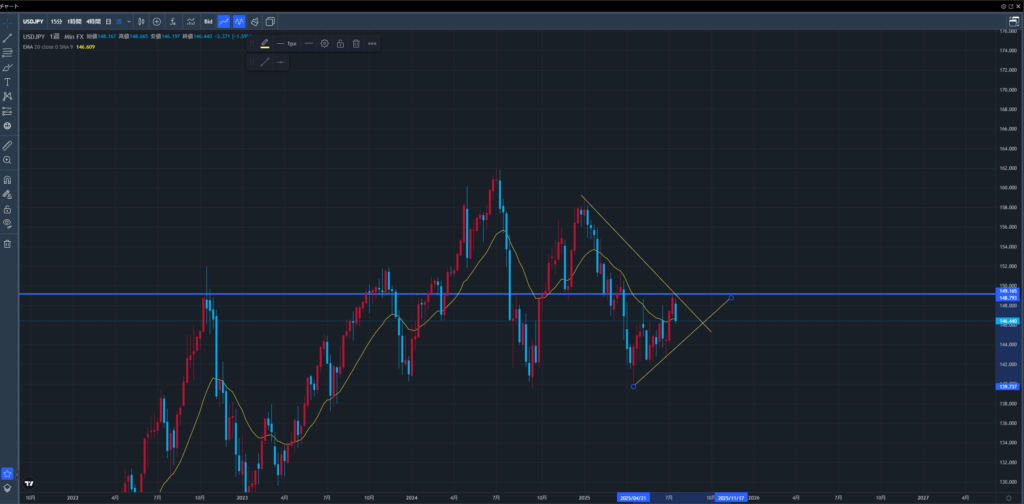
Task: Switch to the 15分 timeframe
Action: coord(57,22)
